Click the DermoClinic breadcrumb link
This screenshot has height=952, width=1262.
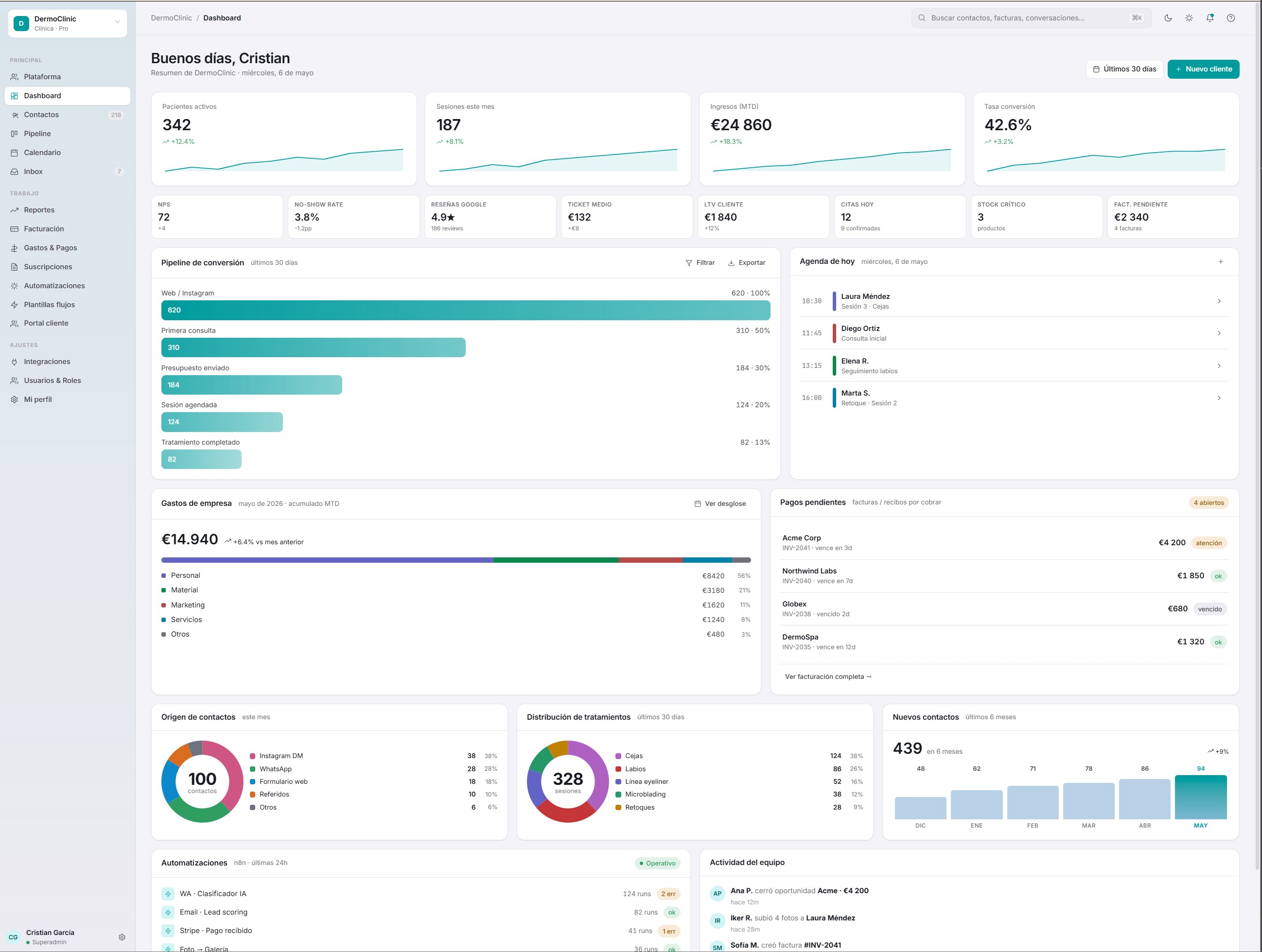(171, 17)
